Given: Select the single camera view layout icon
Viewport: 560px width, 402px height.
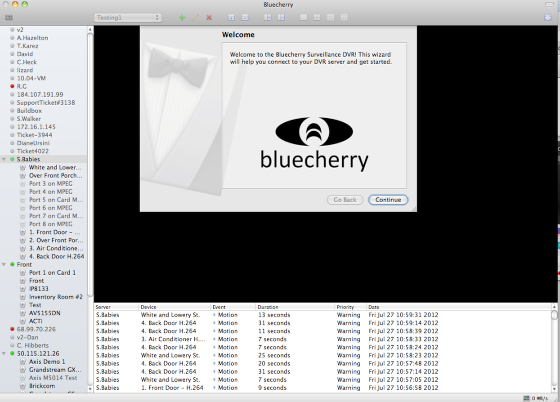Looking at the screenshot, I should tap(304, 17).
